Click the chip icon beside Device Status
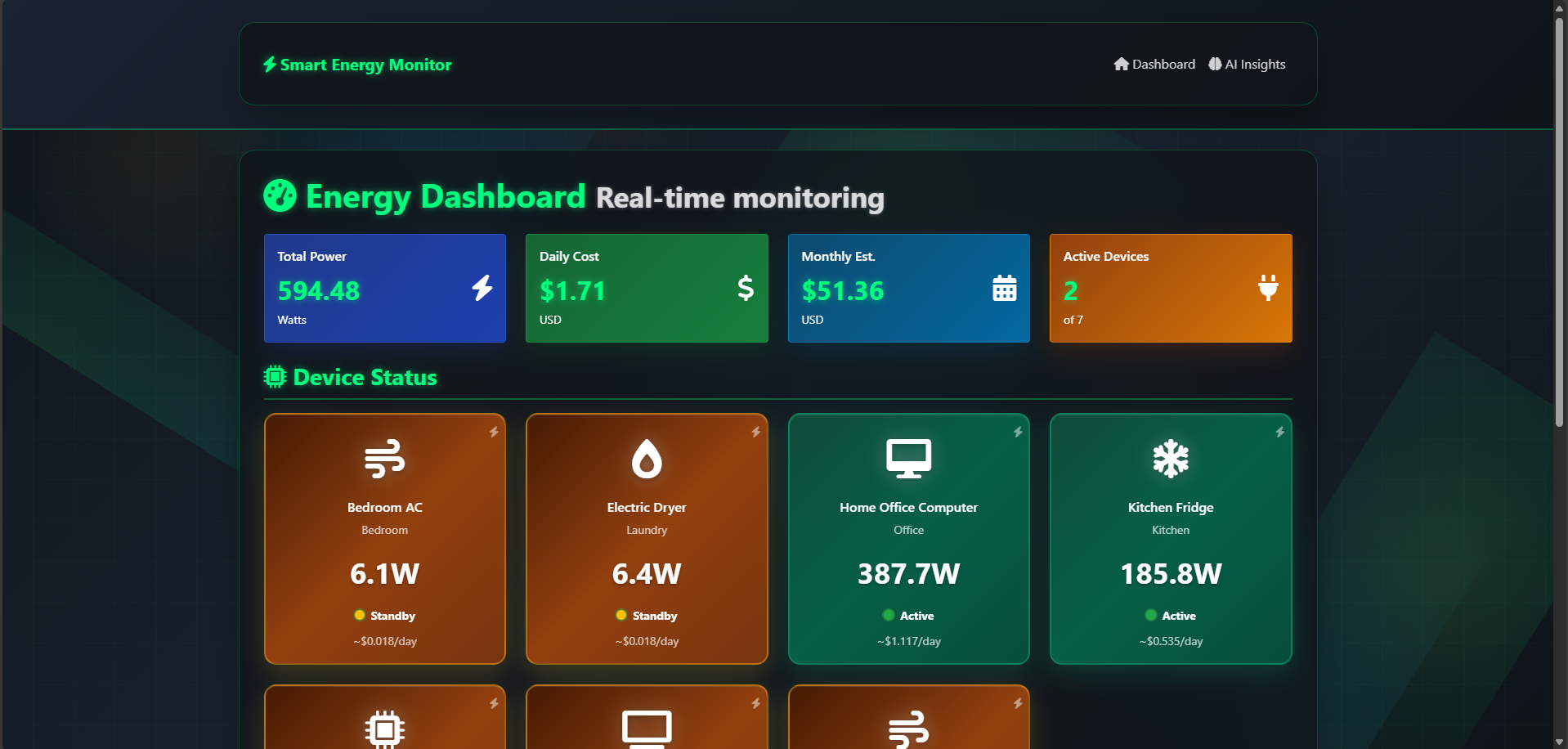The width and height of the screenshot is (1568, 749). click(x=275, y=377)
